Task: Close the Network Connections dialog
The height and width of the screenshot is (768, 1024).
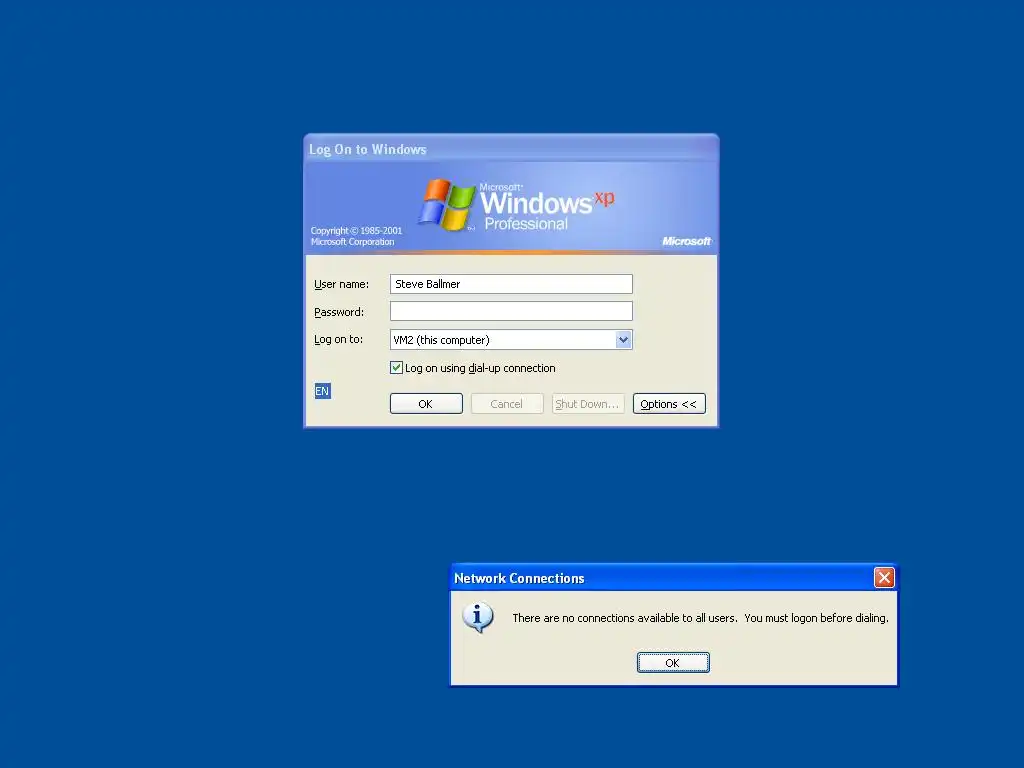Action: 884,577
